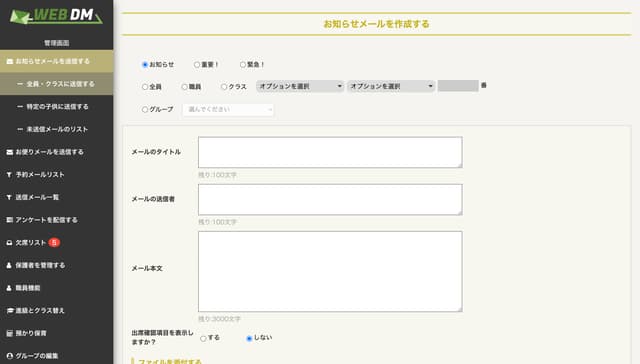Click filter icon next to 予約メールリスト
The width and height of the screenshot is (640, 364).
point(9,175)
